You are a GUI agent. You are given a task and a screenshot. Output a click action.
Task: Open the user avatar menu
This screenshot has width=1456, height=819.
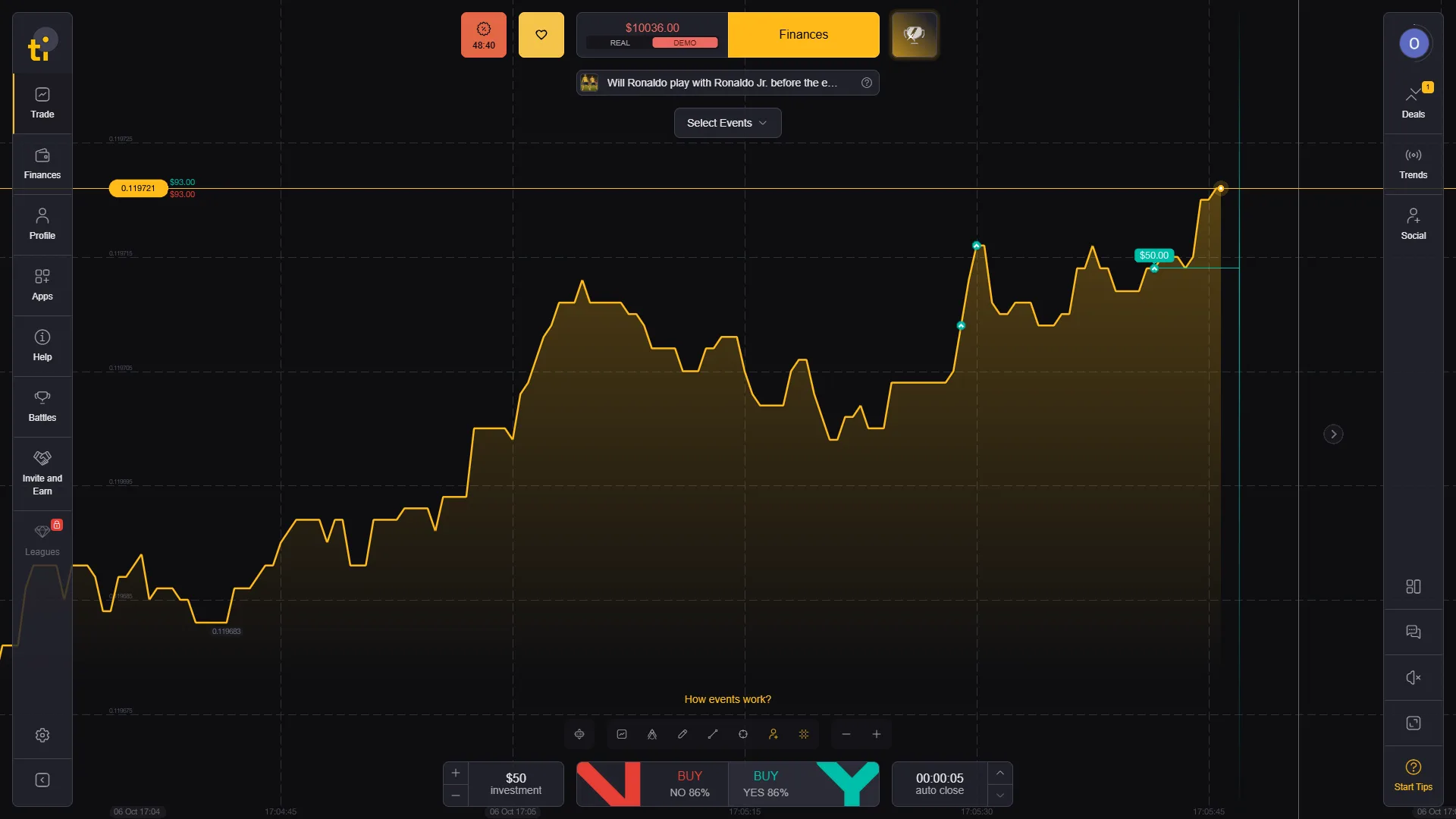(1414, 43)
